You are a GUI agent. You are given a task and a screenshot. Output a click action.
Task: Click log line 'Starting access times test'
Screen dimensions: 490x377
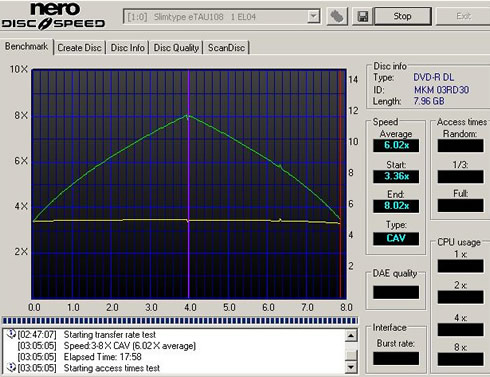(112, 368)
